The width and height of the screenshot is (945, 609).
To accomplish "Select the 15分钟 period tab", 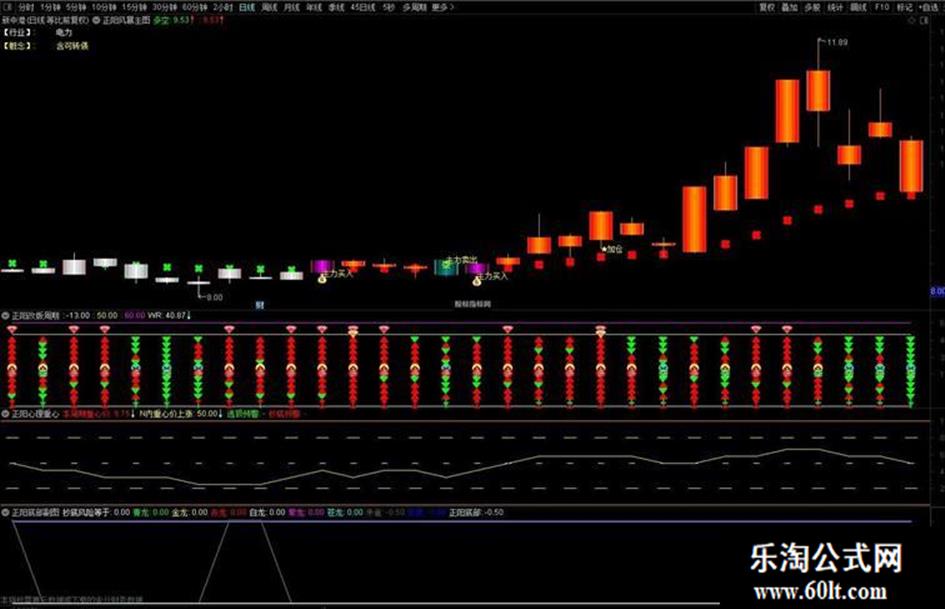I will pos(134,7).
